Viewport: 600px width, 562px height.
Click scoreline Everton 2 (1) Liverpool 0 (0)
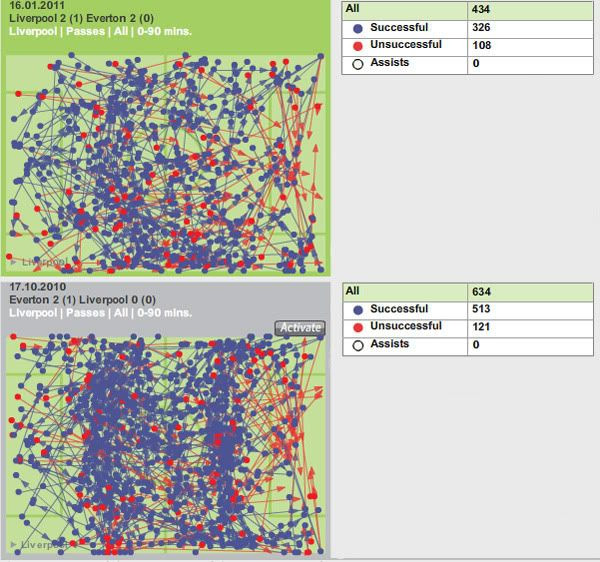click(82, 300)
